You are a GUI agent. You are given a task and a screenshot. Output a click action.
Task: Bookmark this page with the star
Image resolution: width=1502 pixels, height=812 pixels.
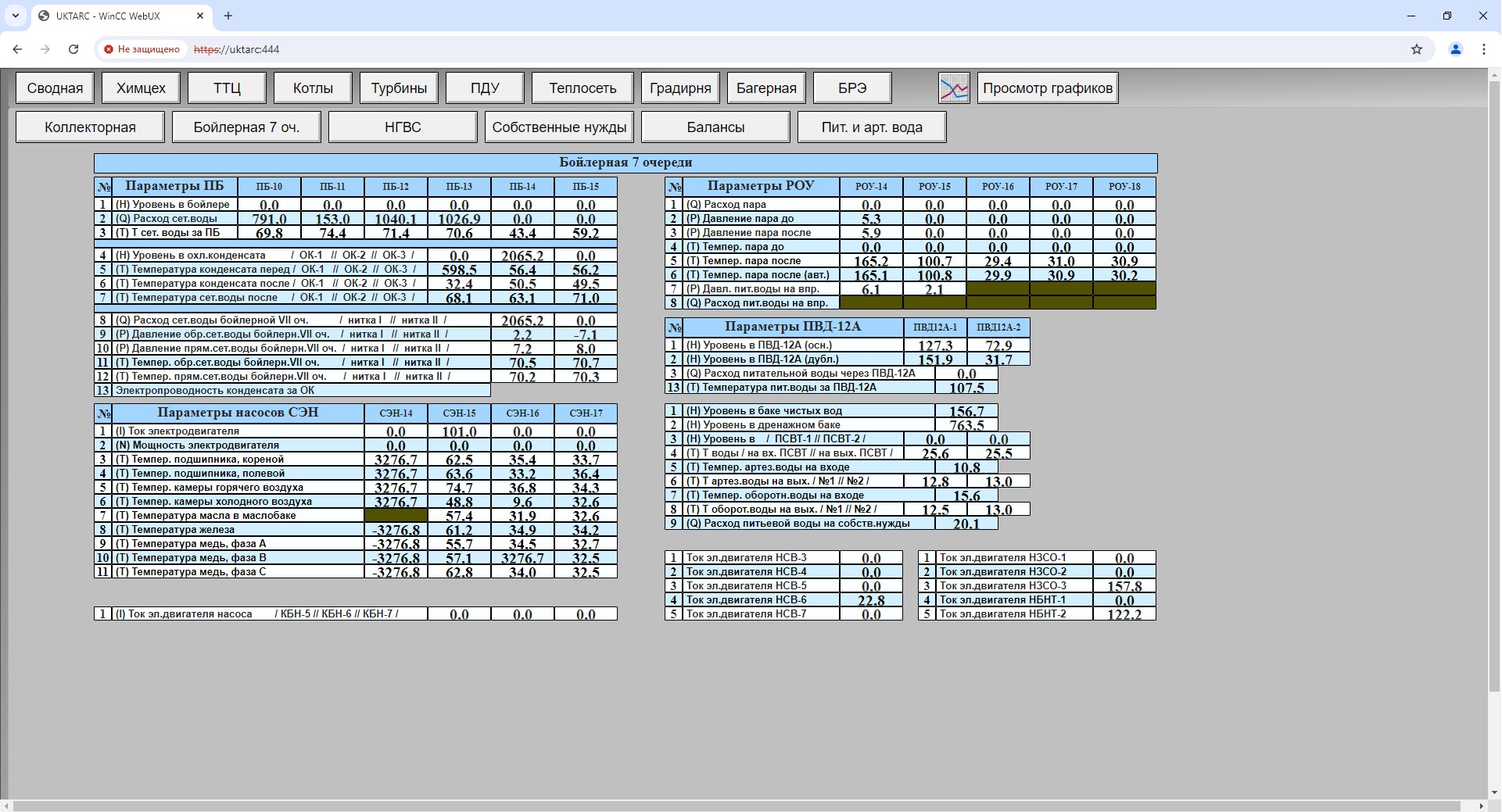click(1417, 49)
